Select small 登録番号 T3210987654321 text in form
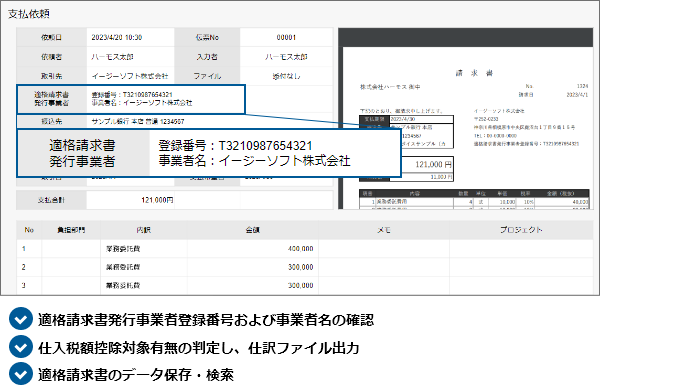700x392 pixels. tap(132, 95)
